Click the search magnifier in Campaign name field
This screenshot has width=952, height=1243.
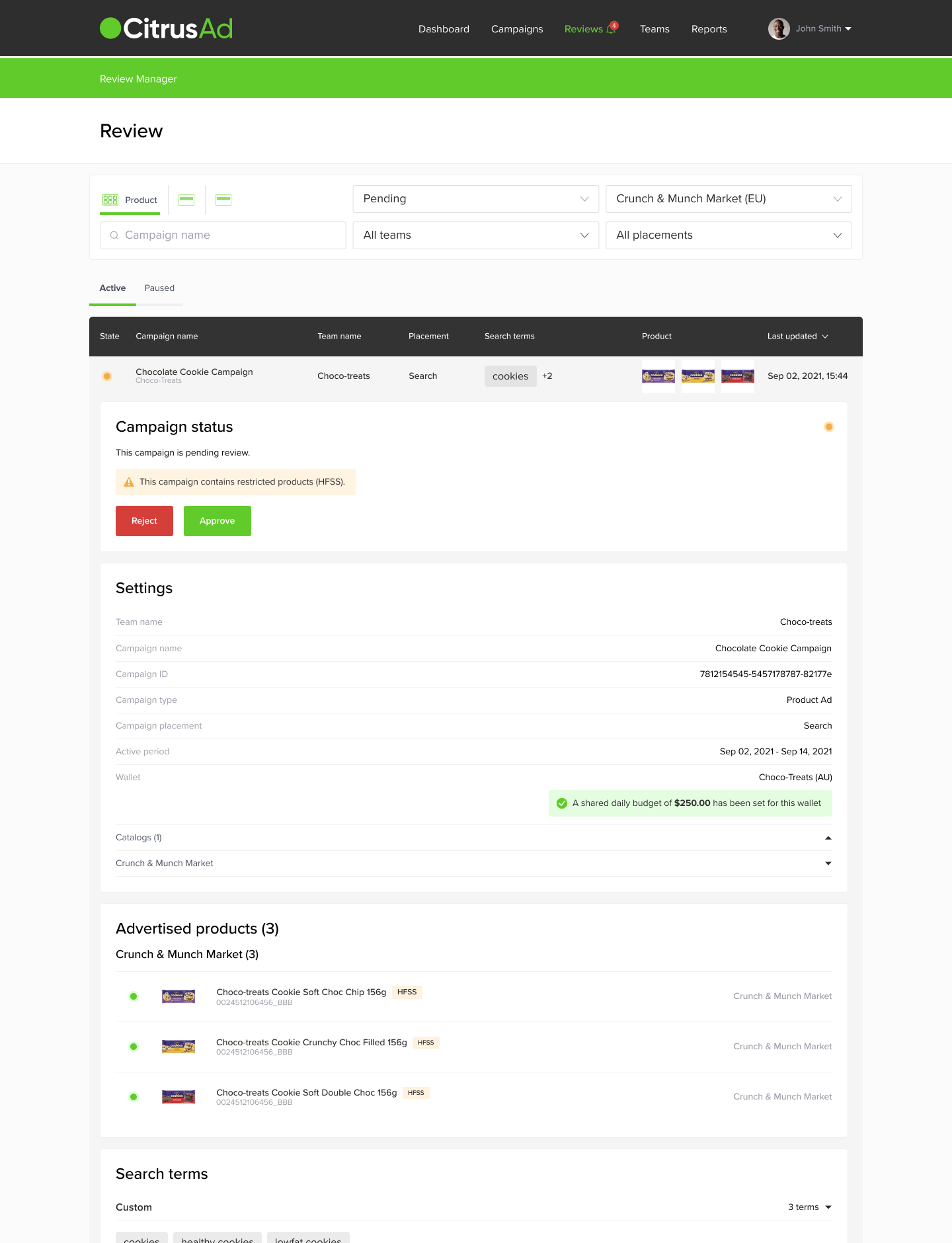[x=114, y=235]
